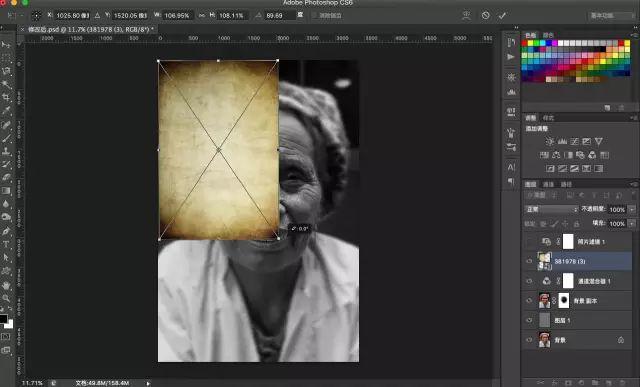Viewport: 640px width, 387px height.
Task: Open the Swatches panel flyout menu
Action: click(x=635, y=35)
